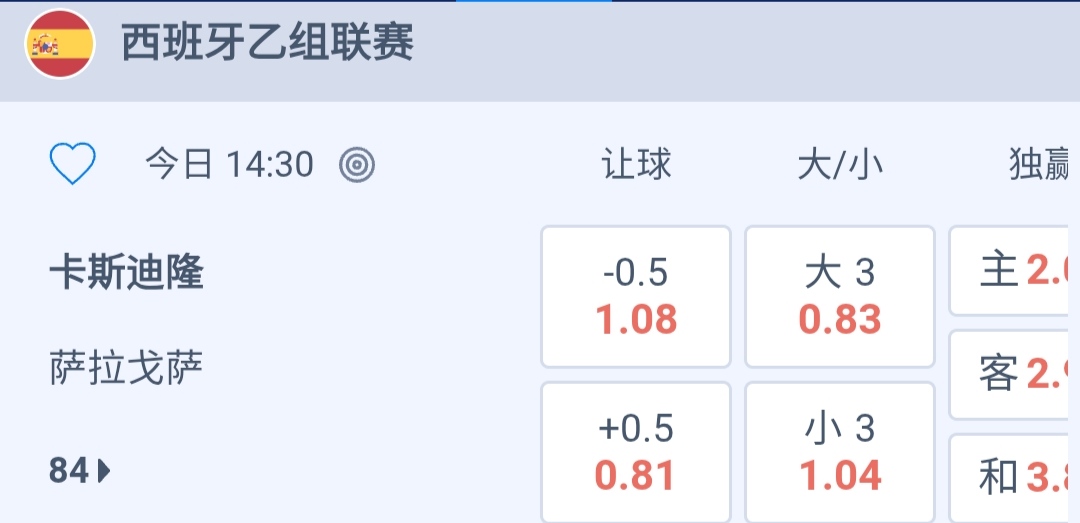Select the 让球 column header
The image size is (1080, 523).
pos(636,165)
